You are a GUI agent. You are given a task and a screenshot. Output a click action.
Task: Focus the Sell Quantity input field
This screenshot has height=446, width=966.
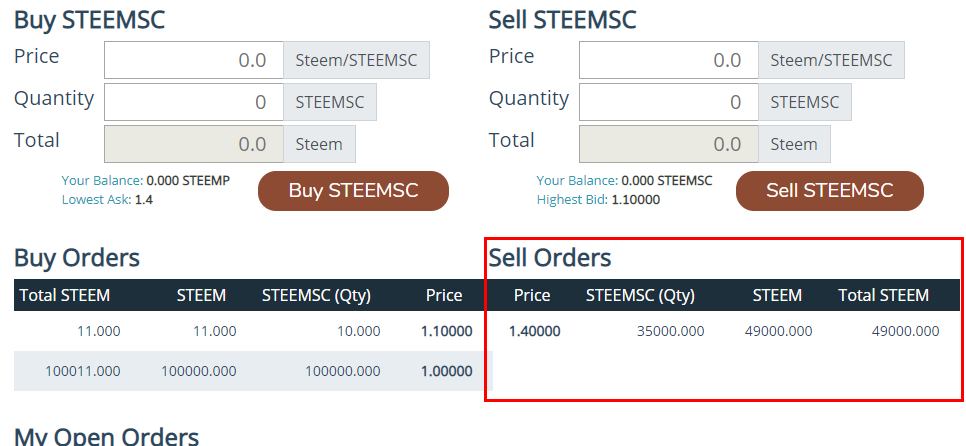(x=669, y=102)
